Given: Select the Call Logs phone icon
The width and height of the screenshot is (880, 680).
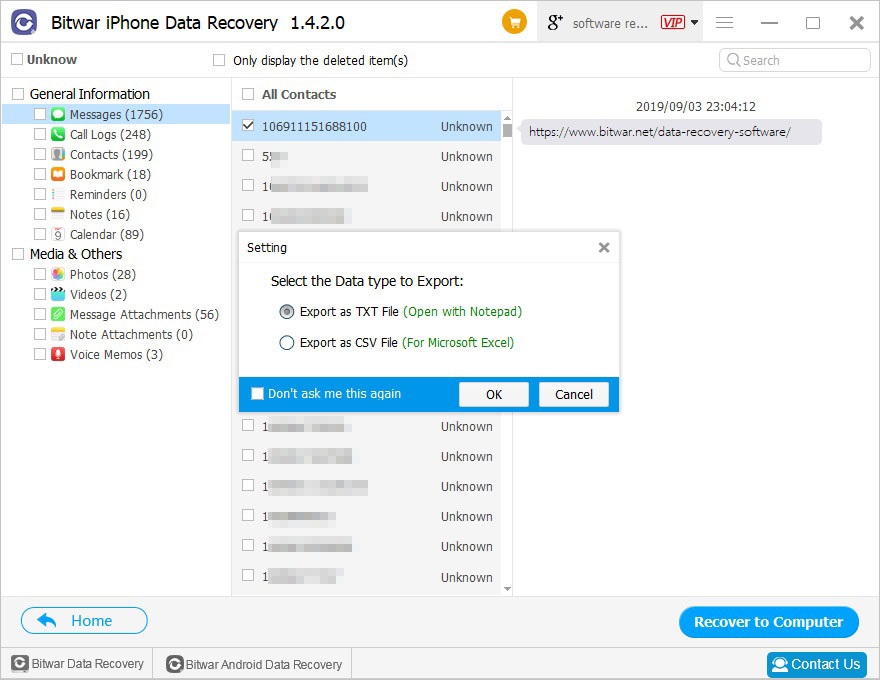Looking at the screenshot, I should point(58,134).
